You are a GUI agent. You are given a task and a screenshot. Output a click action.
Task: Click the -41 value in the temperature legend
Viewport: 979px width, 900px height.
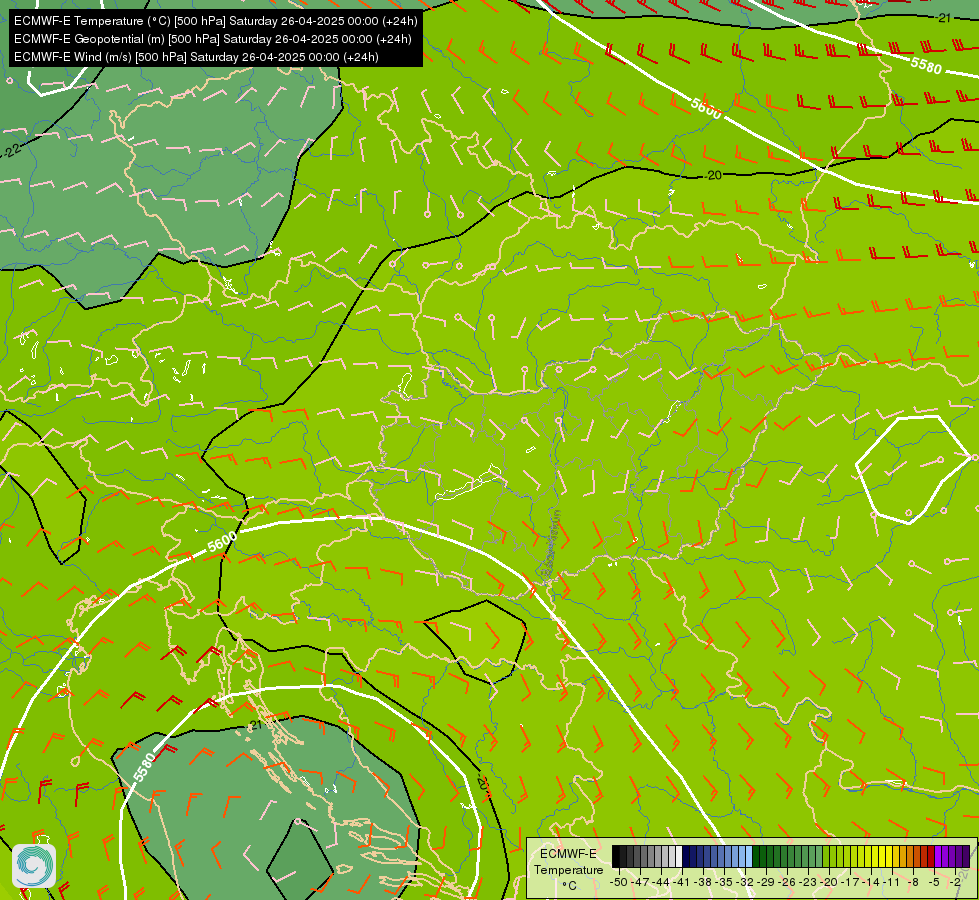tap(681, 882)
